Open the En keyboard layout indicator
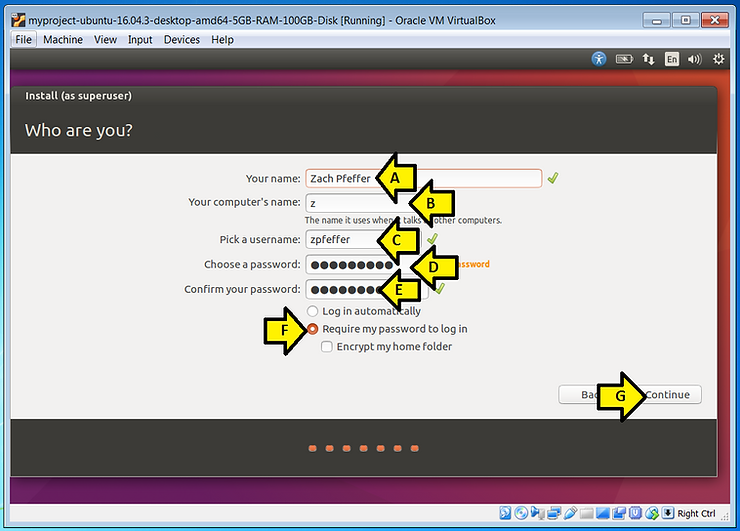This screenshot has width=740, height=531. 672,59
